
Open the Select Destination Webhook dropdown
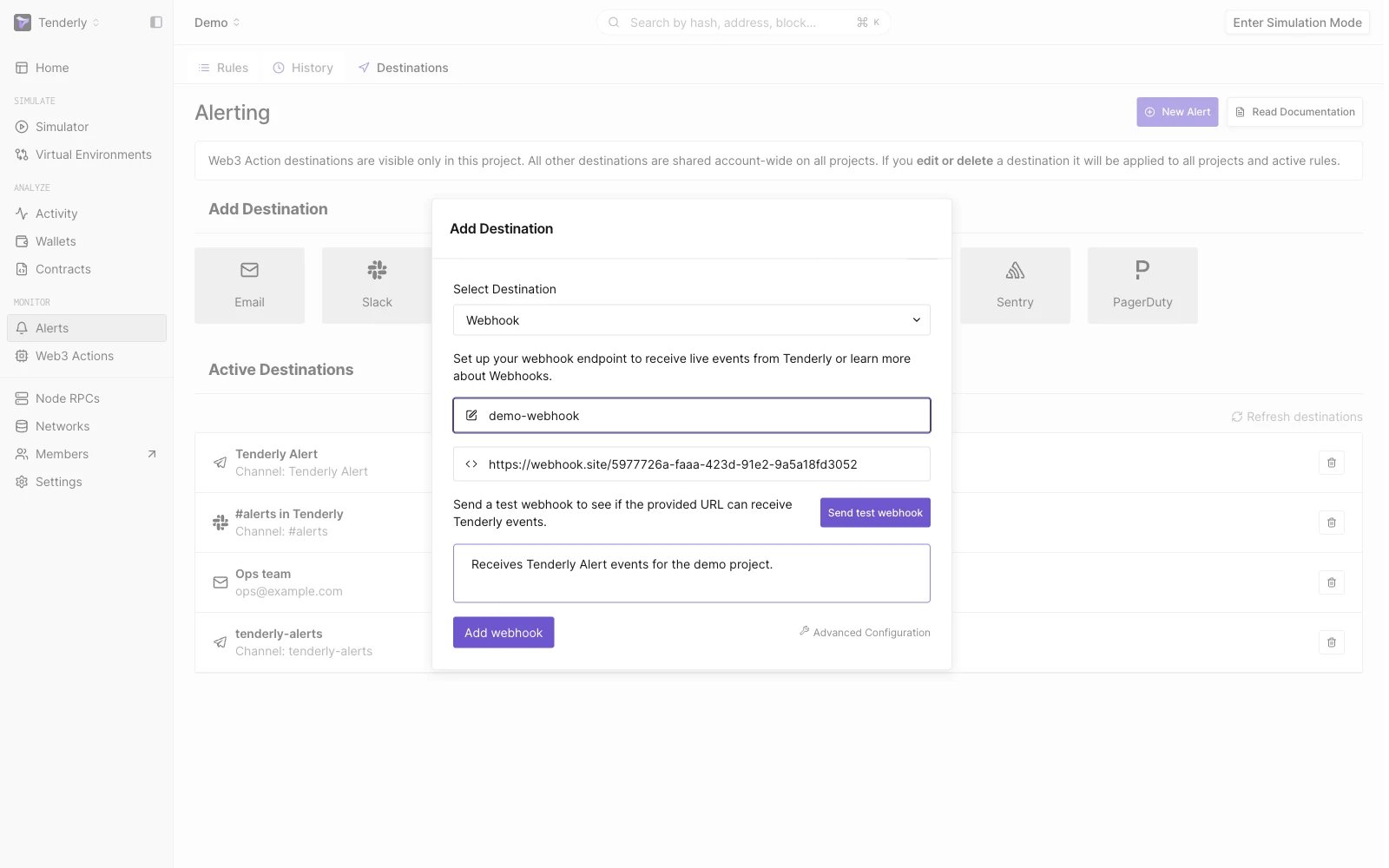[692, 320]
